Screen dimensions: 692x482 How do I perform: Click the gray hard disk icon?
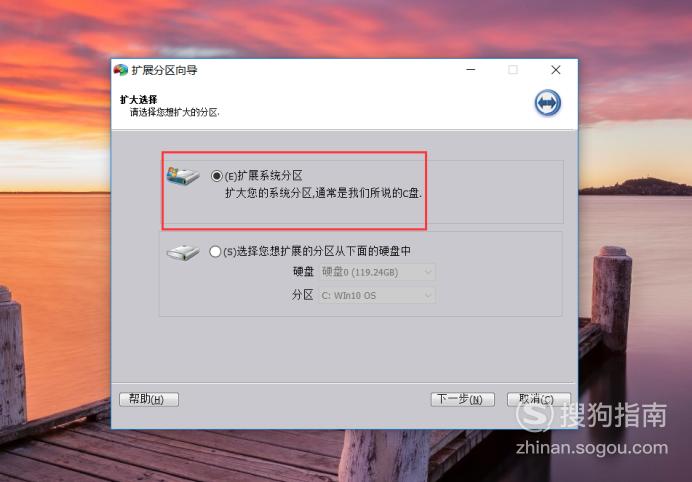tap(183, 252)
